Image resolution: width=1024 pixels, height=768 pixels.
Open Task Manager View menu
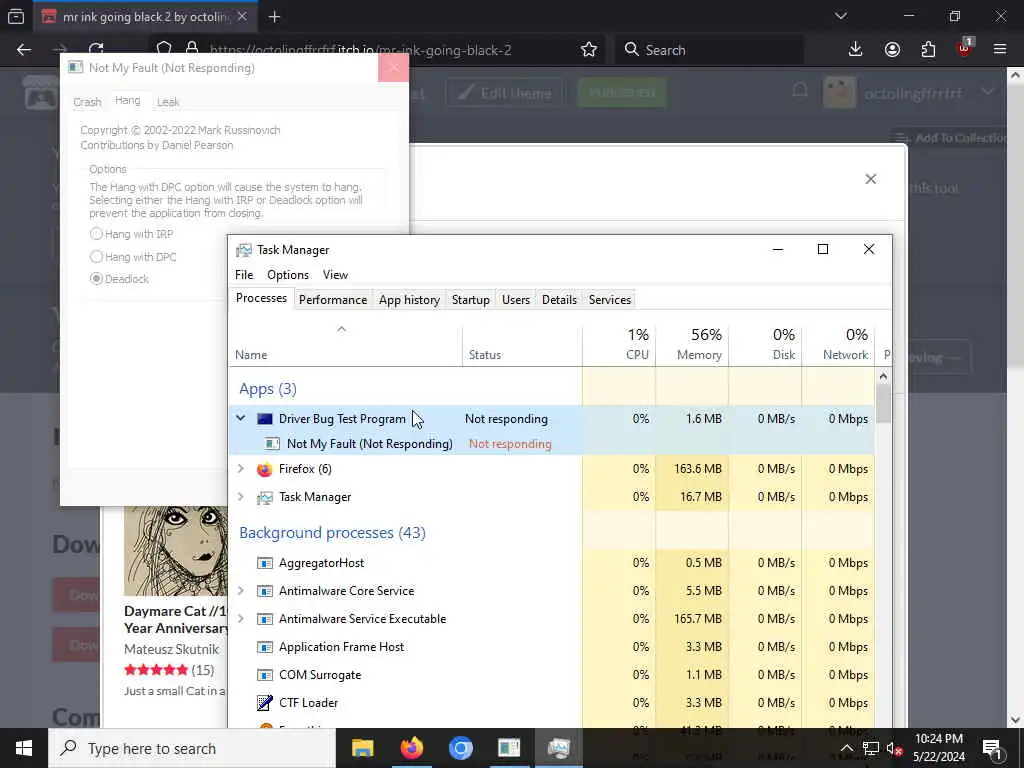pos(335,275)
